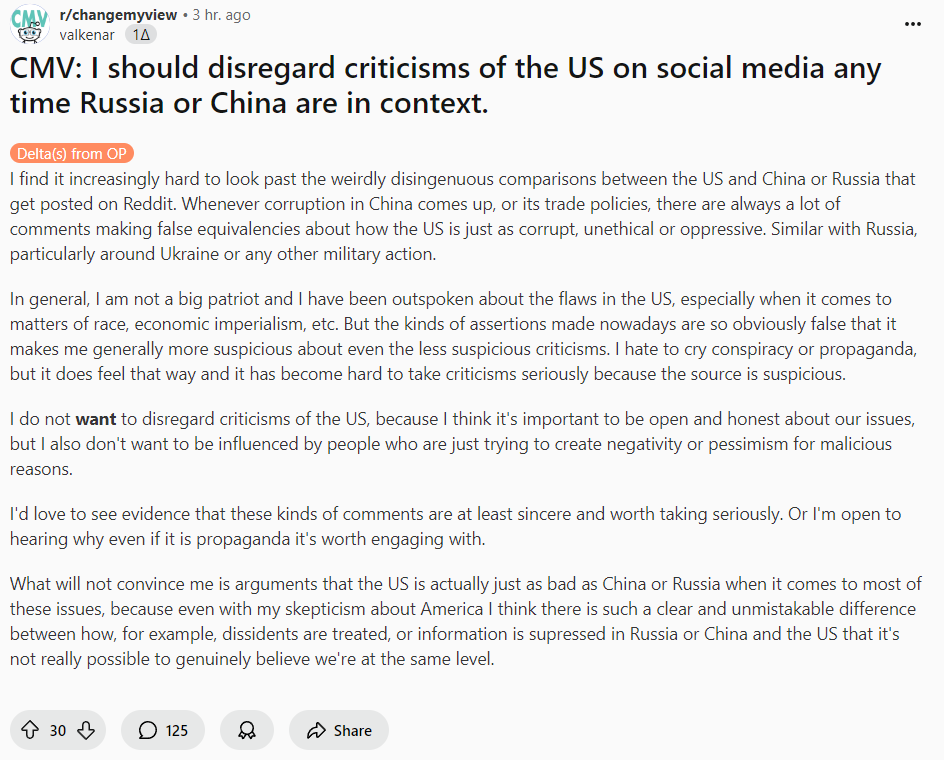
Task: Click the 3 hr. ago timestamp
Action: click(221, 15)
